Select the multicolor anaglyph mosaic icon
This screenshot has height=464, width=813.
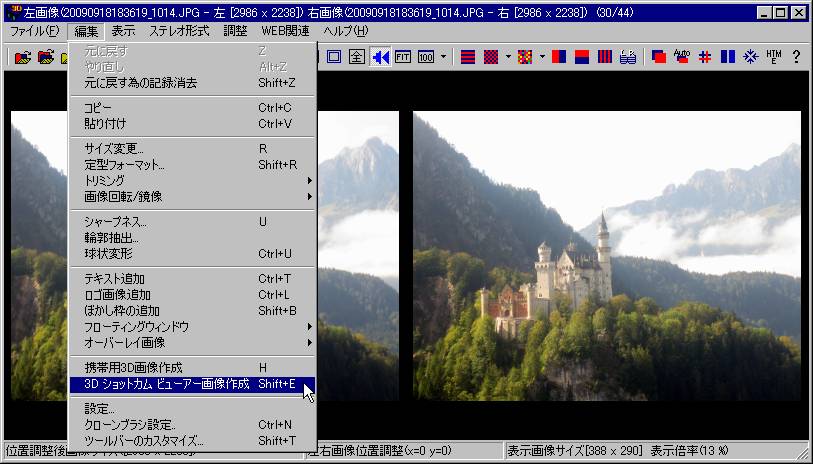525,57
